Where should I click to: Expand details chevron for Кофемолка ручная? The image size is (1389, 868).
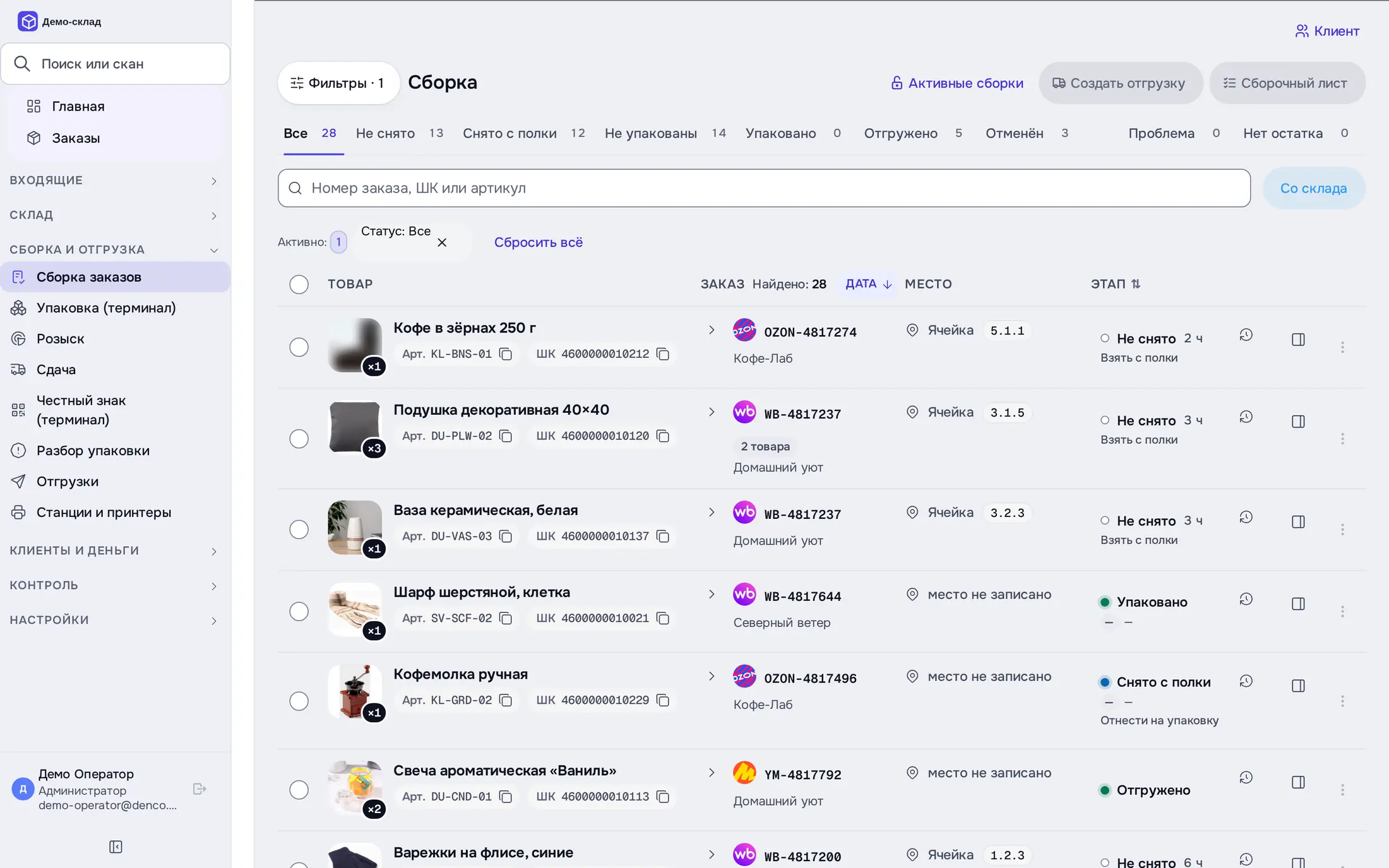click(712, 676)
